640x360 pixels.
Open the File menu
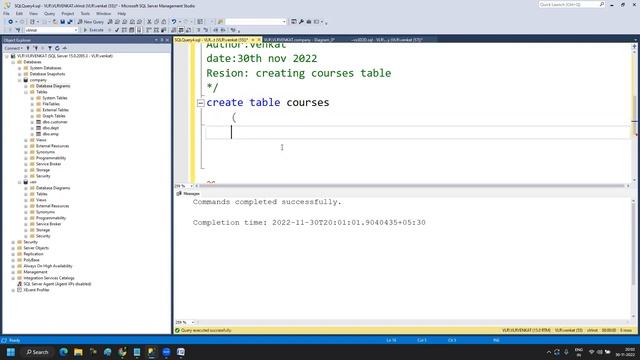tap(6, 13)
